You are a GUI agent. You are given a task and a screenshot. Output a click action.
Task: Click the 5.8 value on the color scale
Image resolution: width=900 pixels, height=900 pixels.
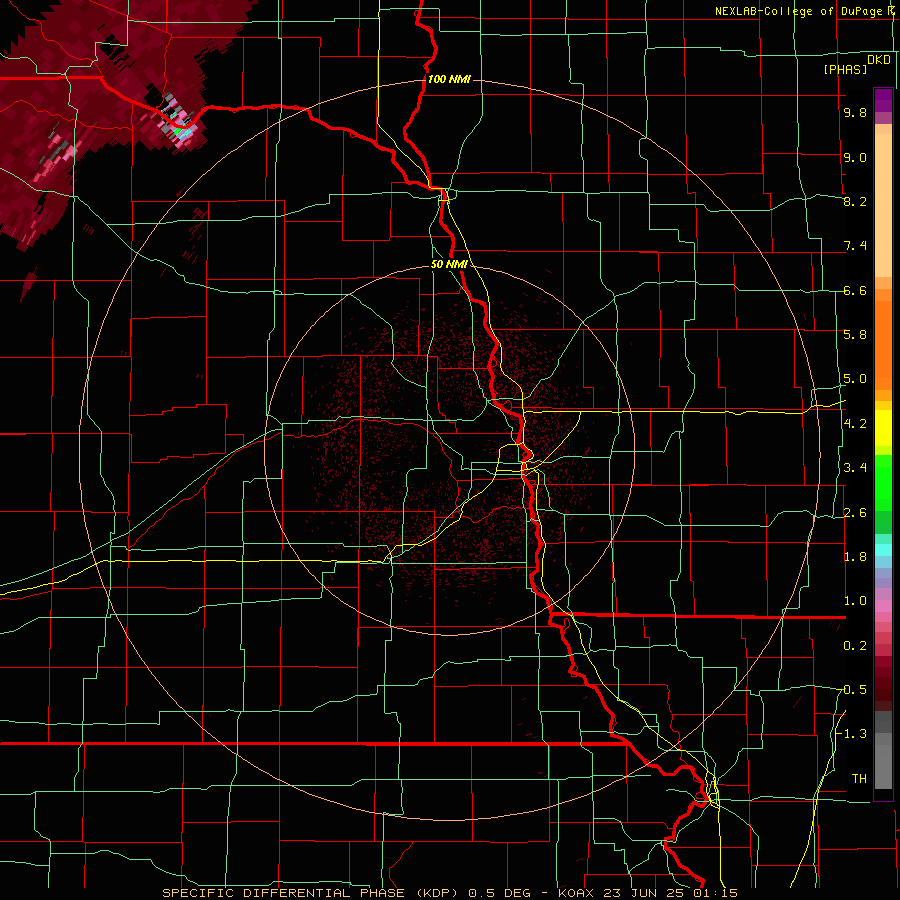855,335
